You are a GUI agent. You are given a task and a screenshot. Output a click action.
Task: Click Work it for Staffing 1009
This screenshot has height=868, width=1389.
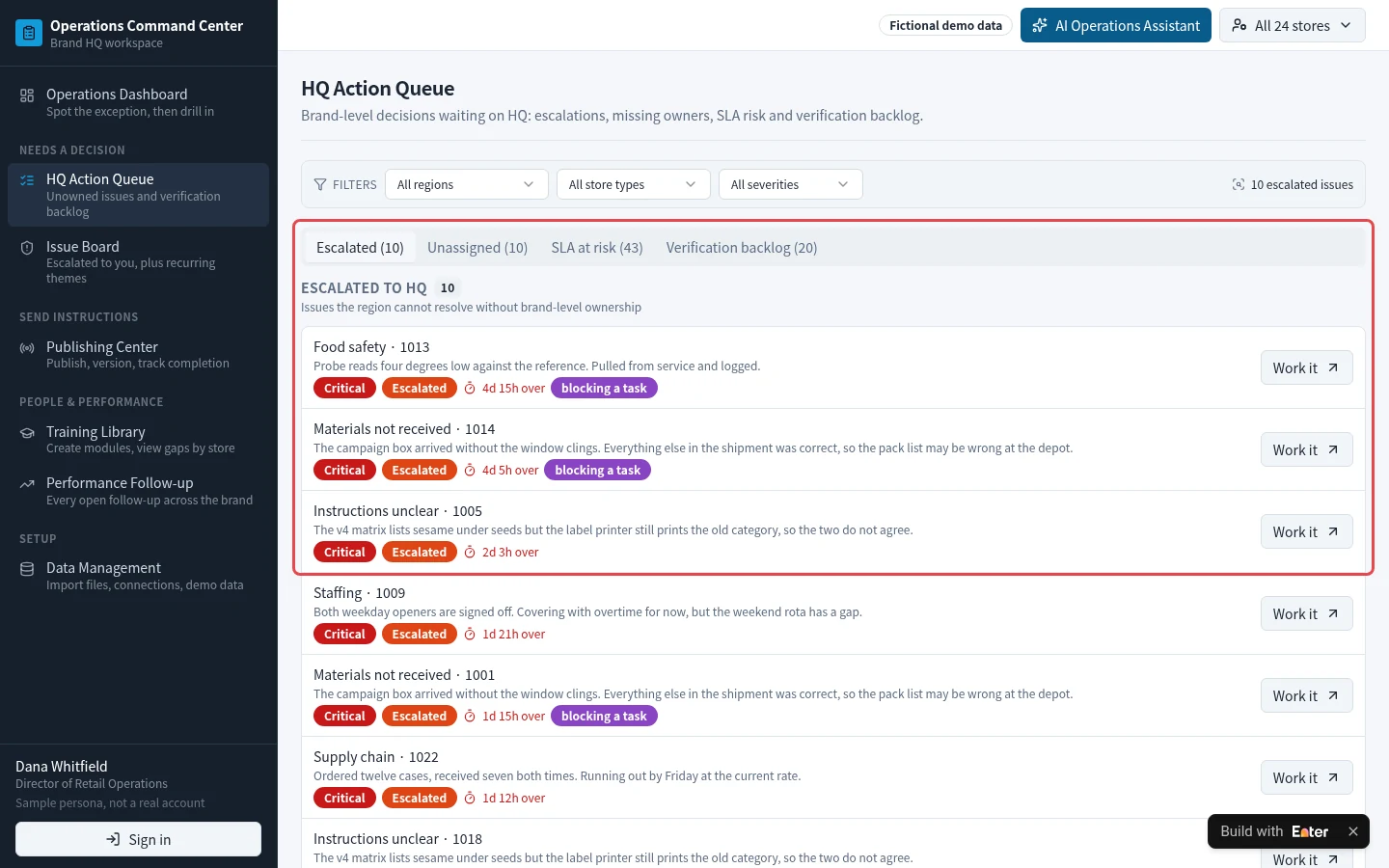[1307, 613]
